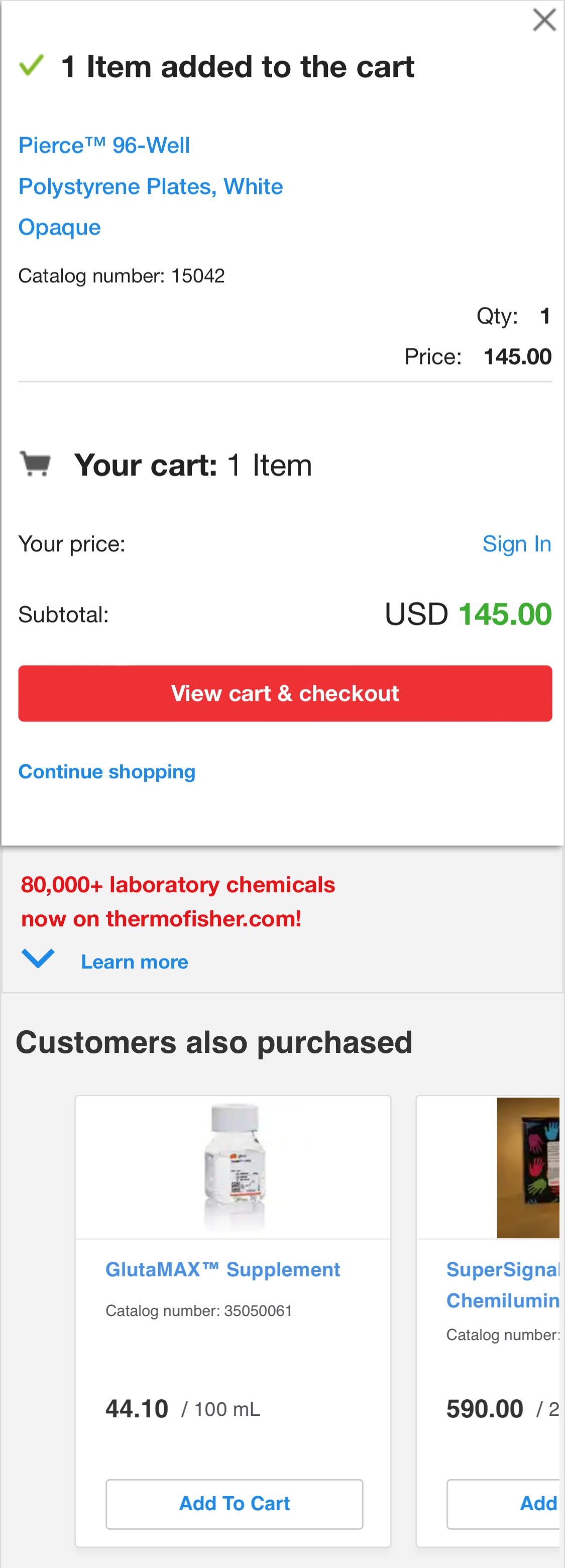Click the USD 145.00 subtotal amount
The image size is (565, 1568).
click(468, 614)
